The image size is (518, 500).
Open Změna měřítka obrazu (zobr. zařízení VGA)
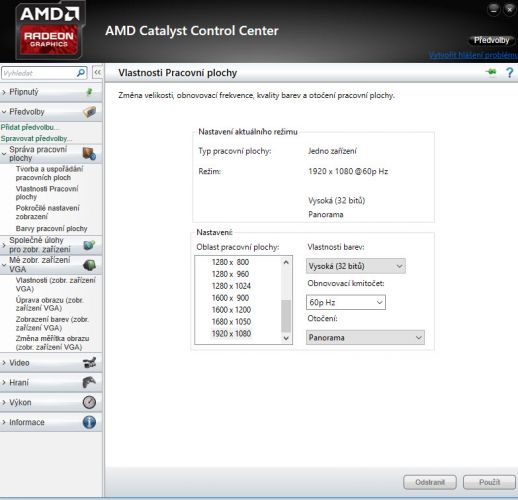coord(52,343)
